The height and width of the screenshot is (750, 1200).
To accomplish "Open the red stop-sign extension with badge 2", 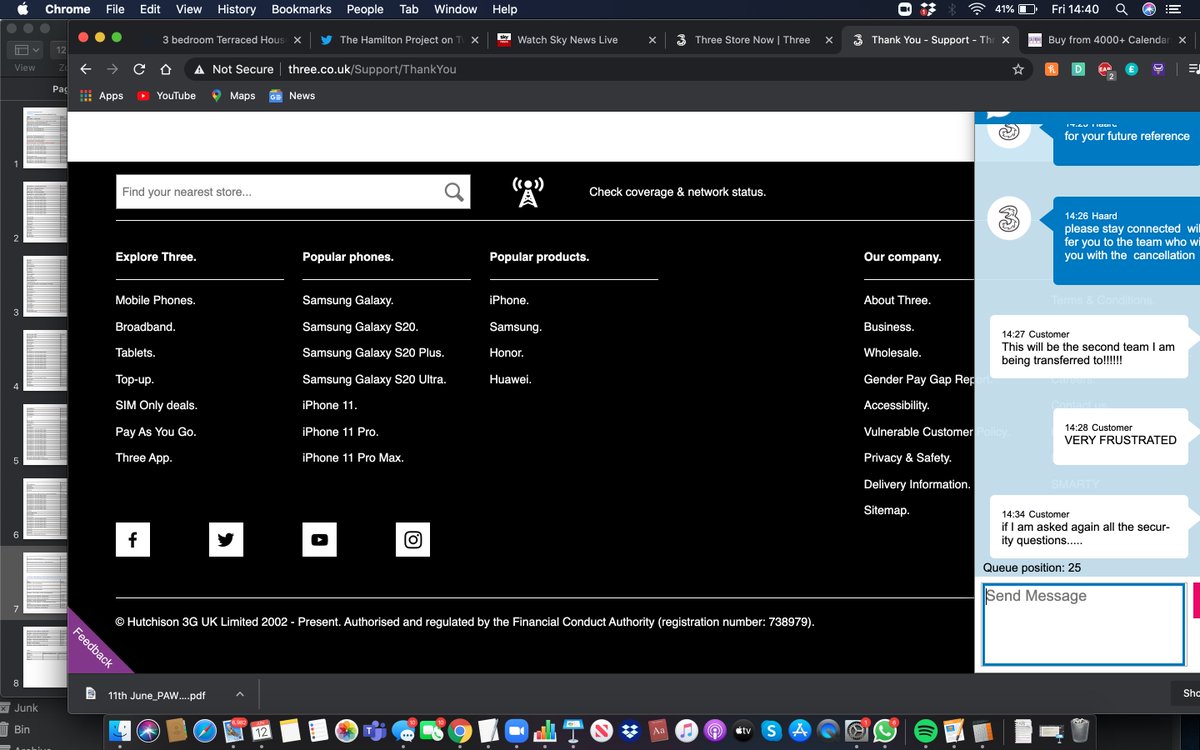I will [1105, 70].
